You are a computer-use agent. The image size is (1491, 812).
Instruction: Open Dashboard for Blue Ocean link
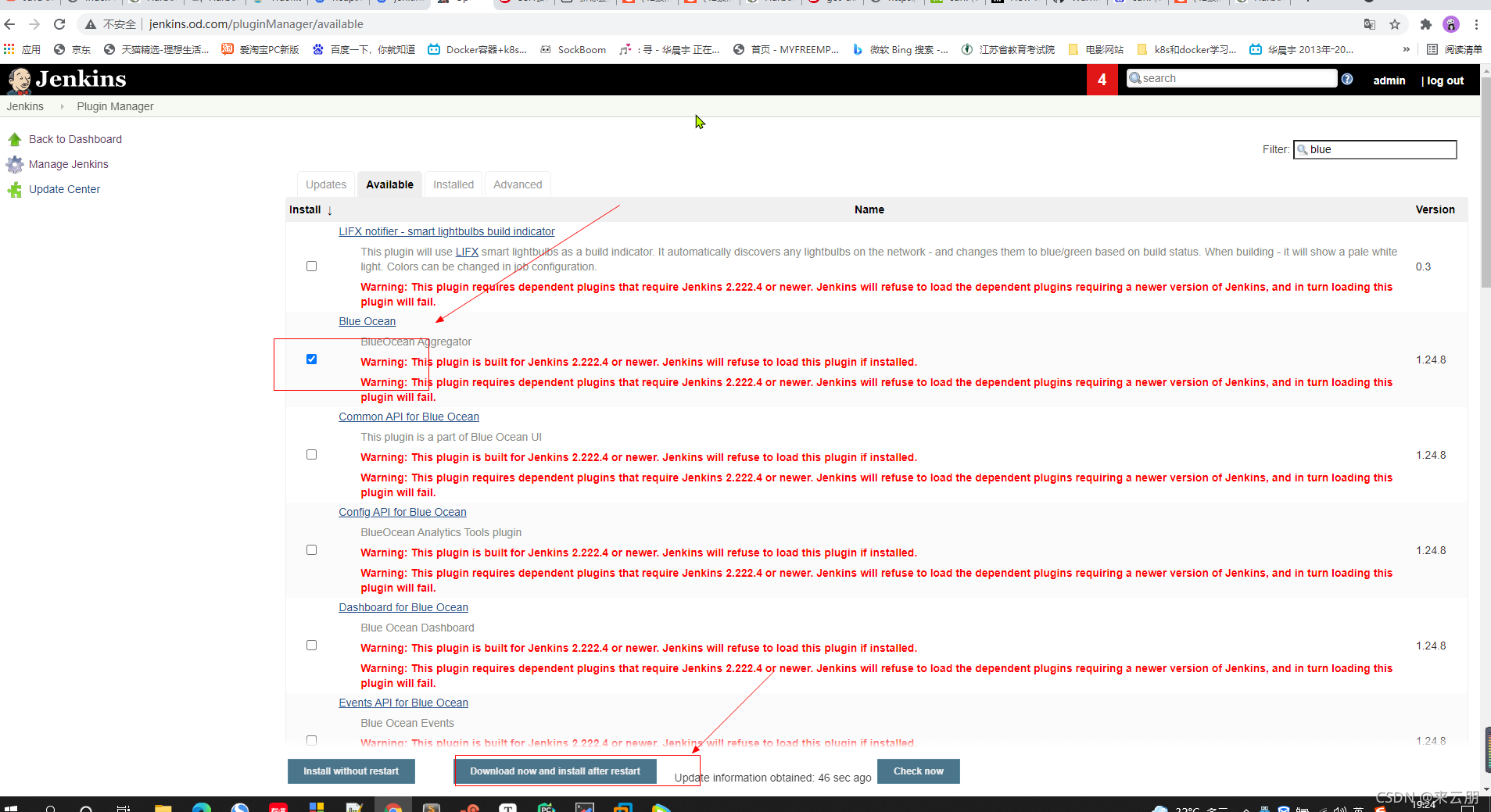pyautogui.click(x=403, y=607)
